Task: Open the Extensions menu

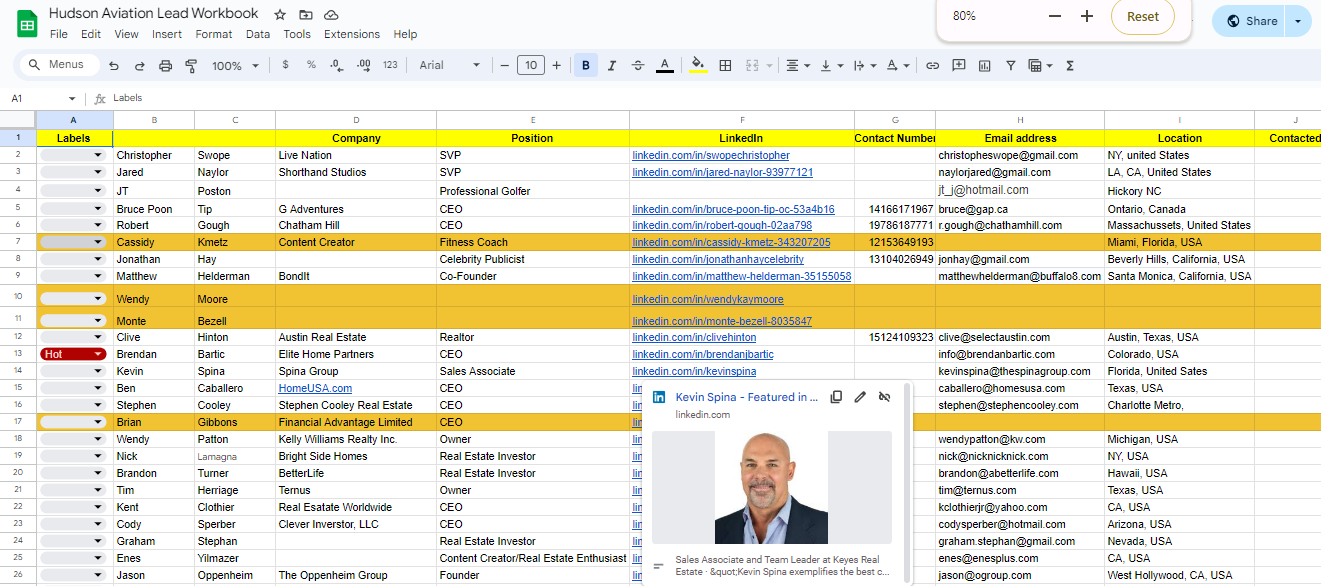Action: pyautogui.click(x=352, y=34)
